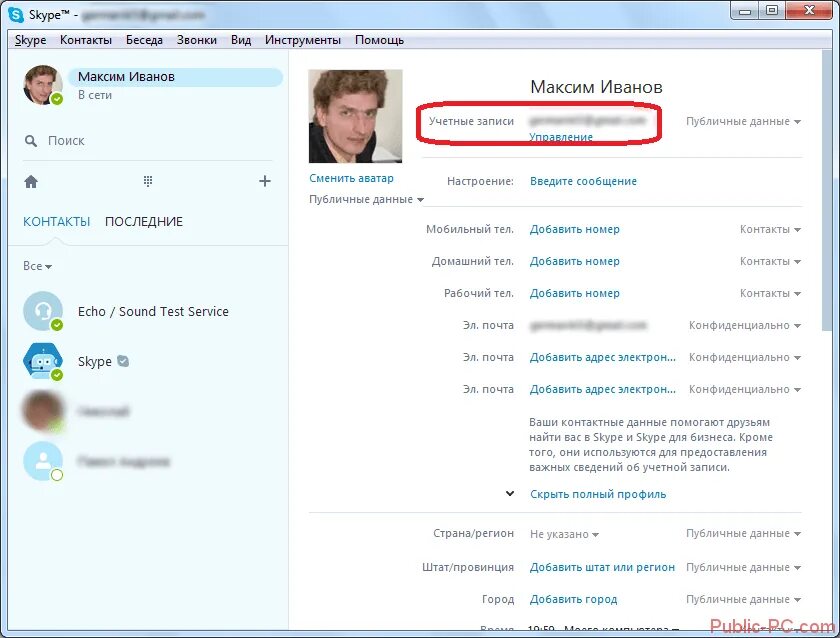Open the Звонки menu
Viewport: 840px width, 638px height.
tap(197, 40)
